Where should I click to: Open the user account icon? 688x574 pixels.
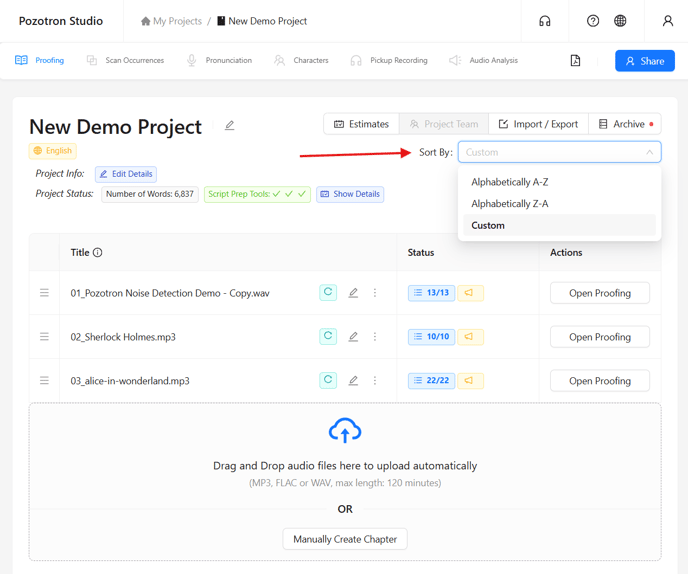click(x=667, y=21)
